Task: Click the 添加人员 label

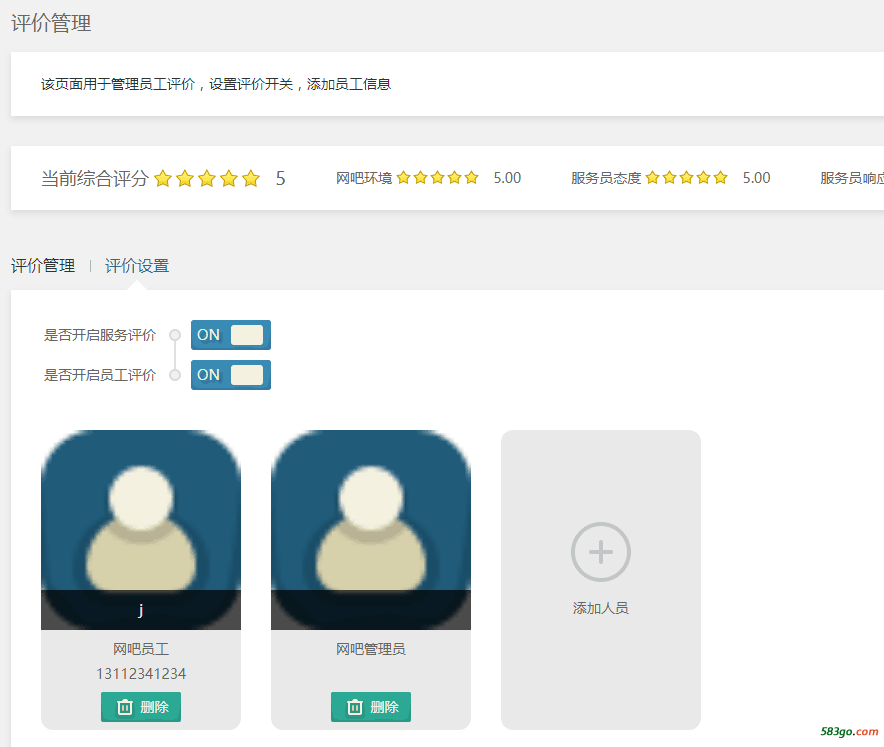Action: pyautogui.click(x=600, y=608)
